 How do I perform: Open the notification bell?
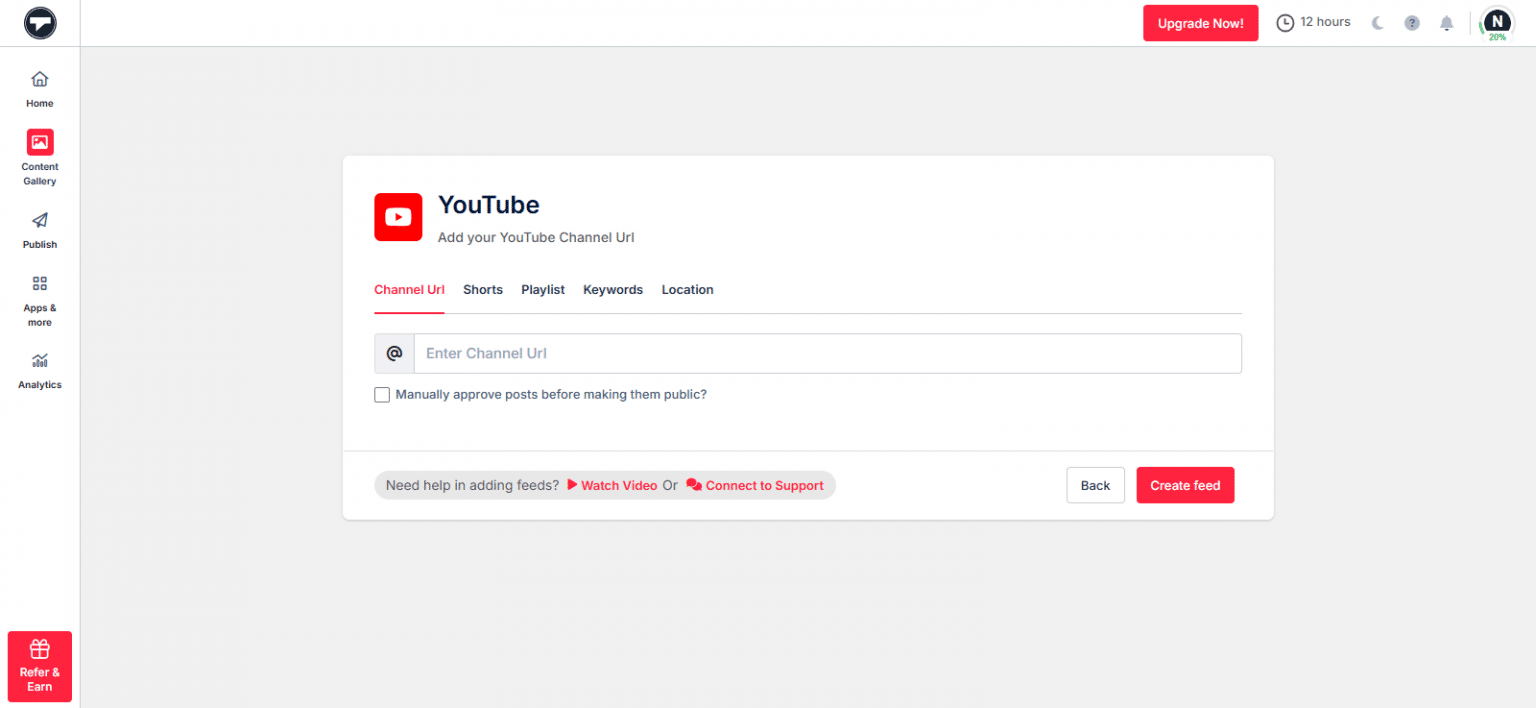pyautogui.click(x=1446, y=22)
